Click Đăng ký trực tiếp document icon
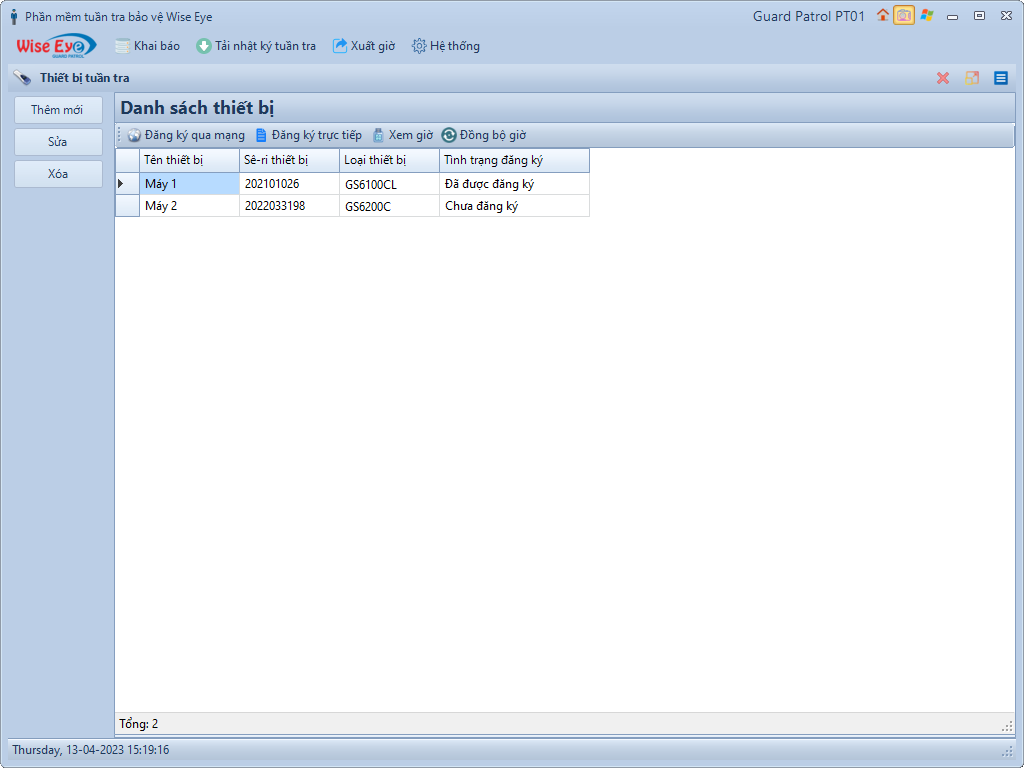 point(262,135)
